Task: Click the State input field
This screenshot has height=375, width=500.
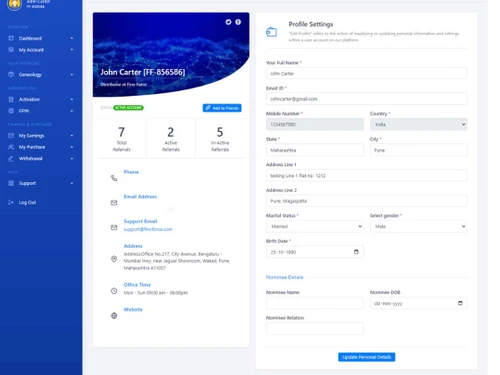Action: point(315,150)
